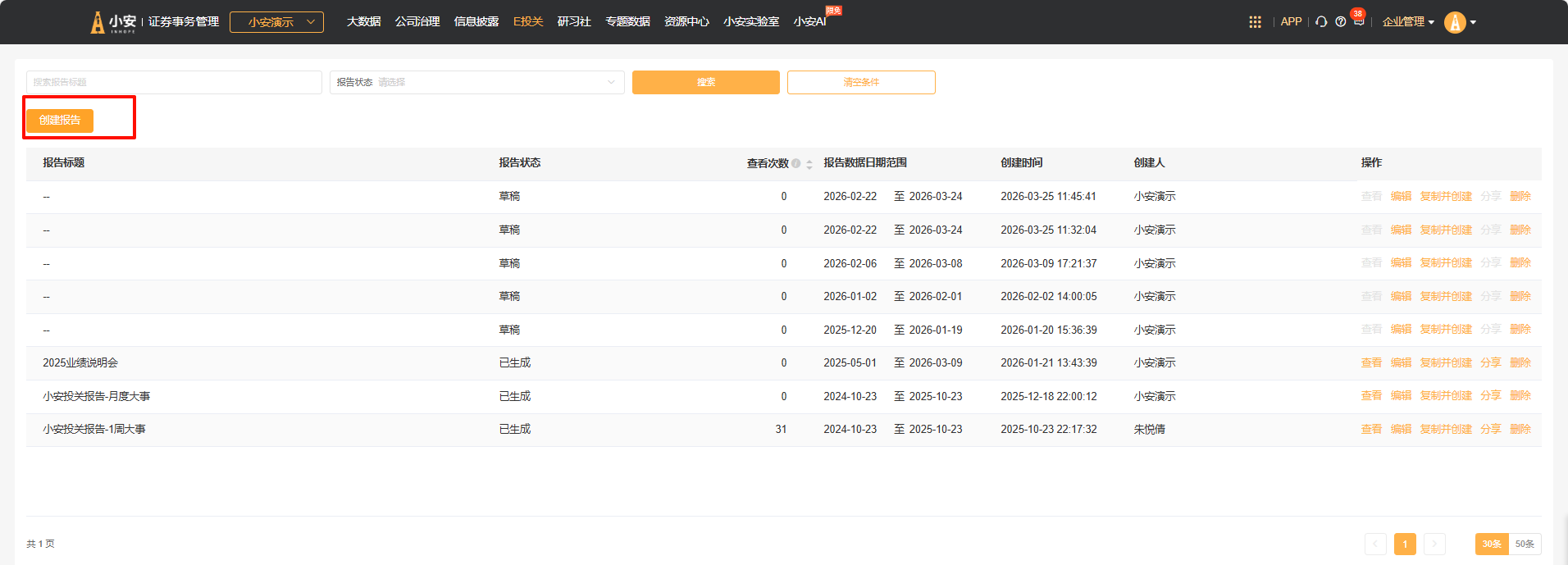Screen dimensions: 1568x565
Task: Edit 小安投关报告-月度大事
Action: click(x=1401, y=396)
